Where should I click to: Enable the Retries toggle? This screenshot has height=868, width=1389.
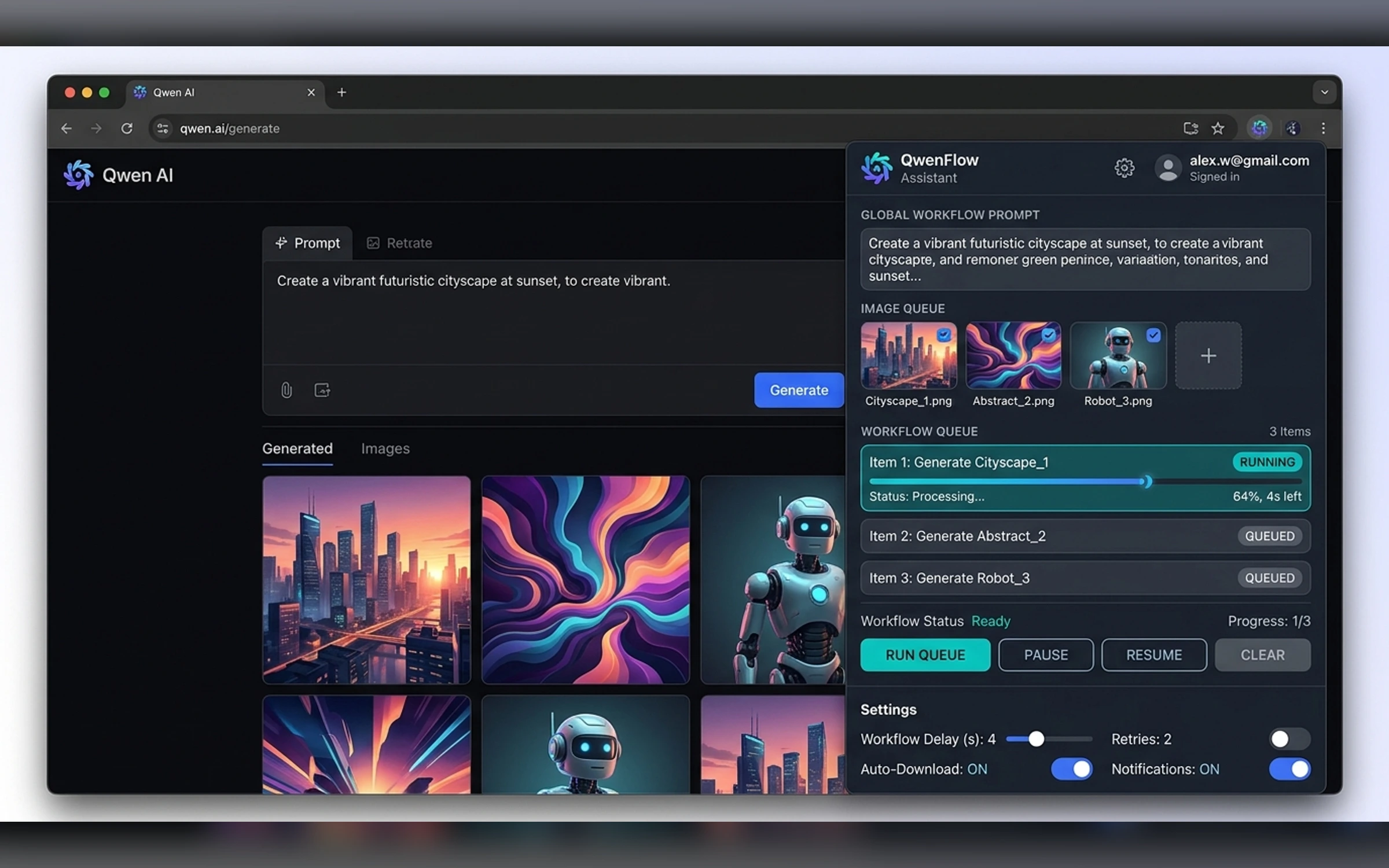[x=1289, y=739]
